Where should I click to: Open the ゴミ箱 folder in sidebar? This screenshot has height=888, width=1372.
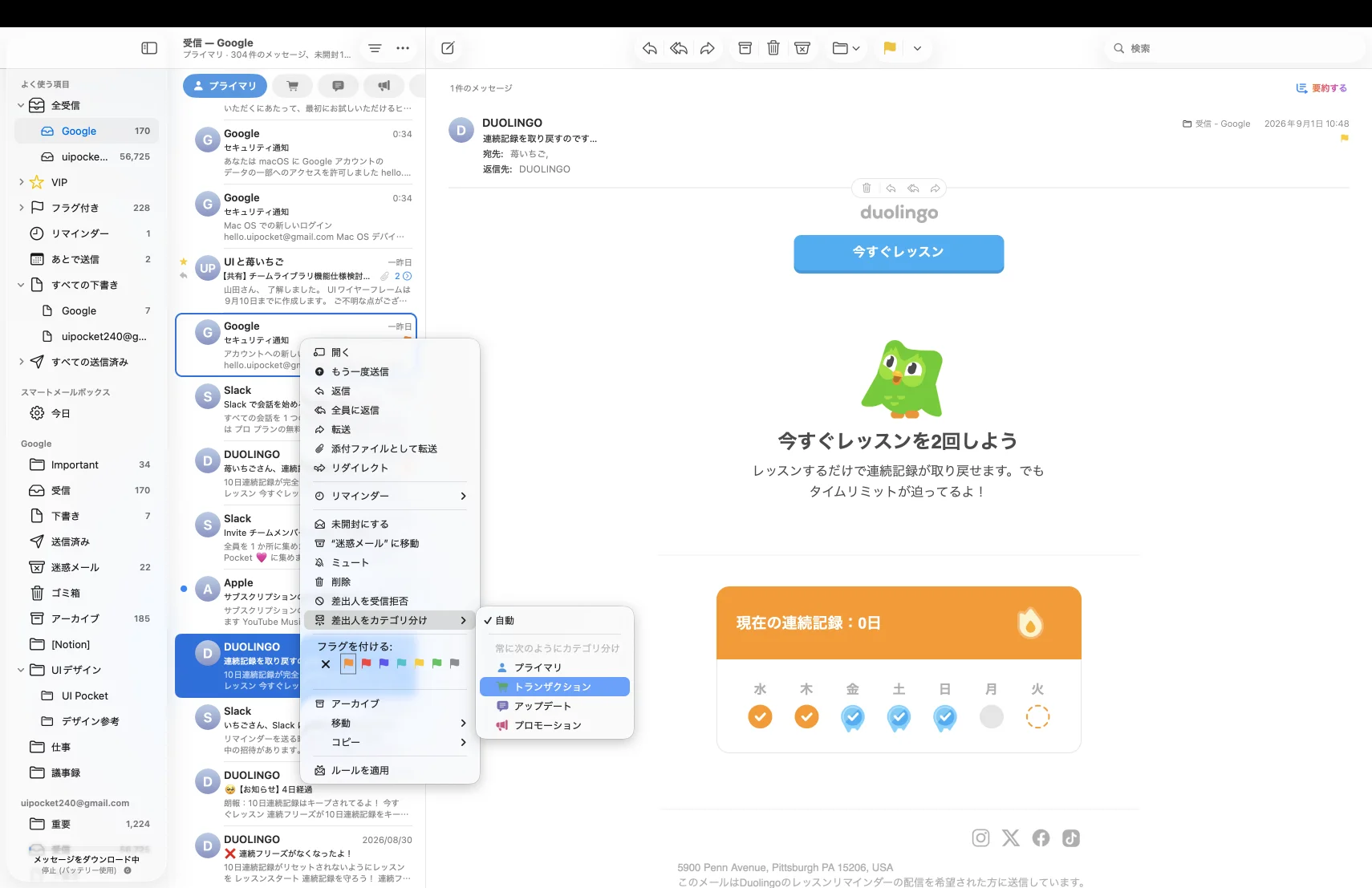(87, 593)
